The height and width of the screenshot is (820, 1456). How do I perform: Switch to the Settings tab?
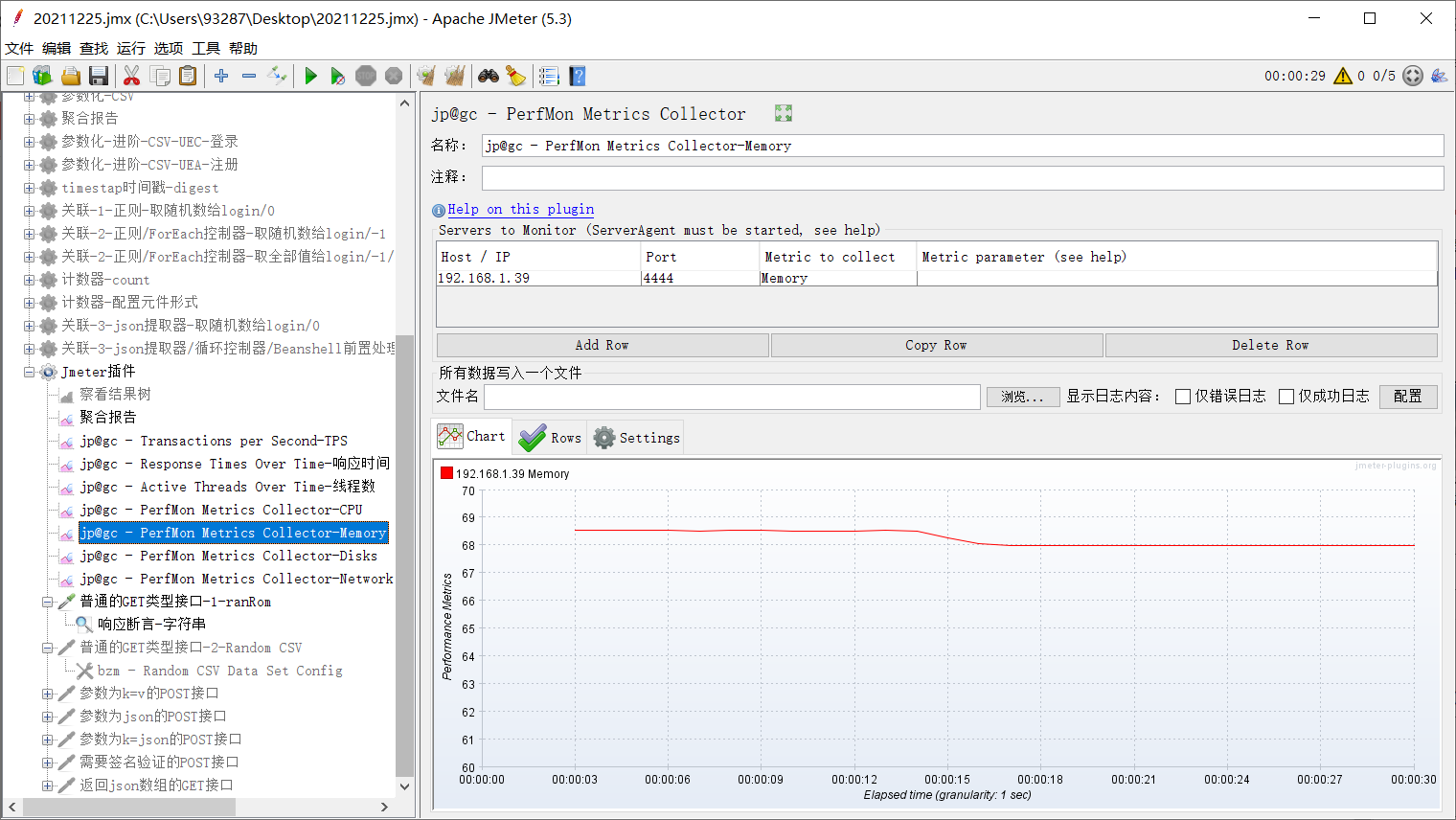pyautogui.click(x=636, y=438)
